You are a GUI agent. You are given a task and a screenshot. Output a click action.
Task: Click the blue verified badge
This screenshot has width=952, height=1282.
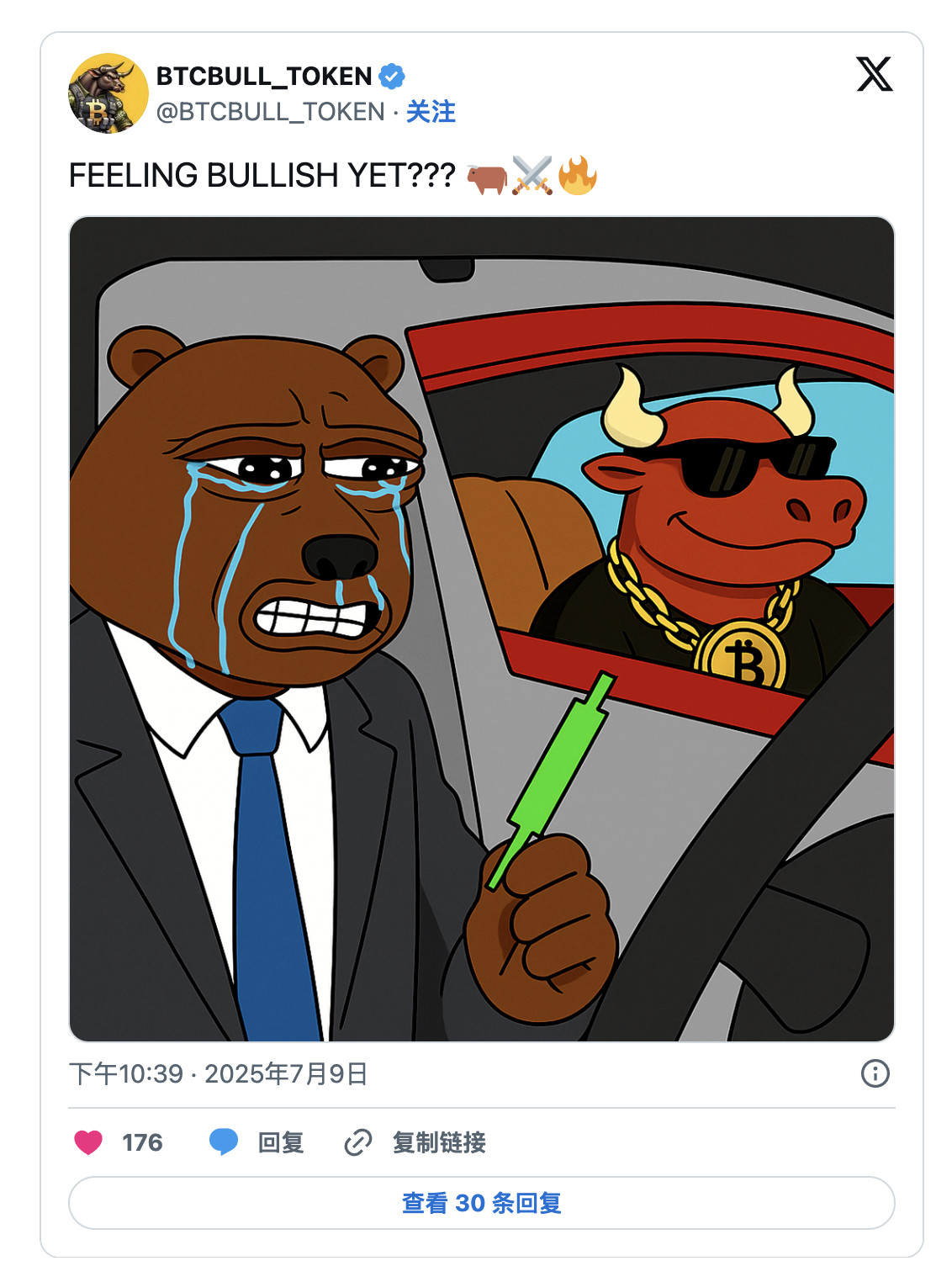(392, 77)
